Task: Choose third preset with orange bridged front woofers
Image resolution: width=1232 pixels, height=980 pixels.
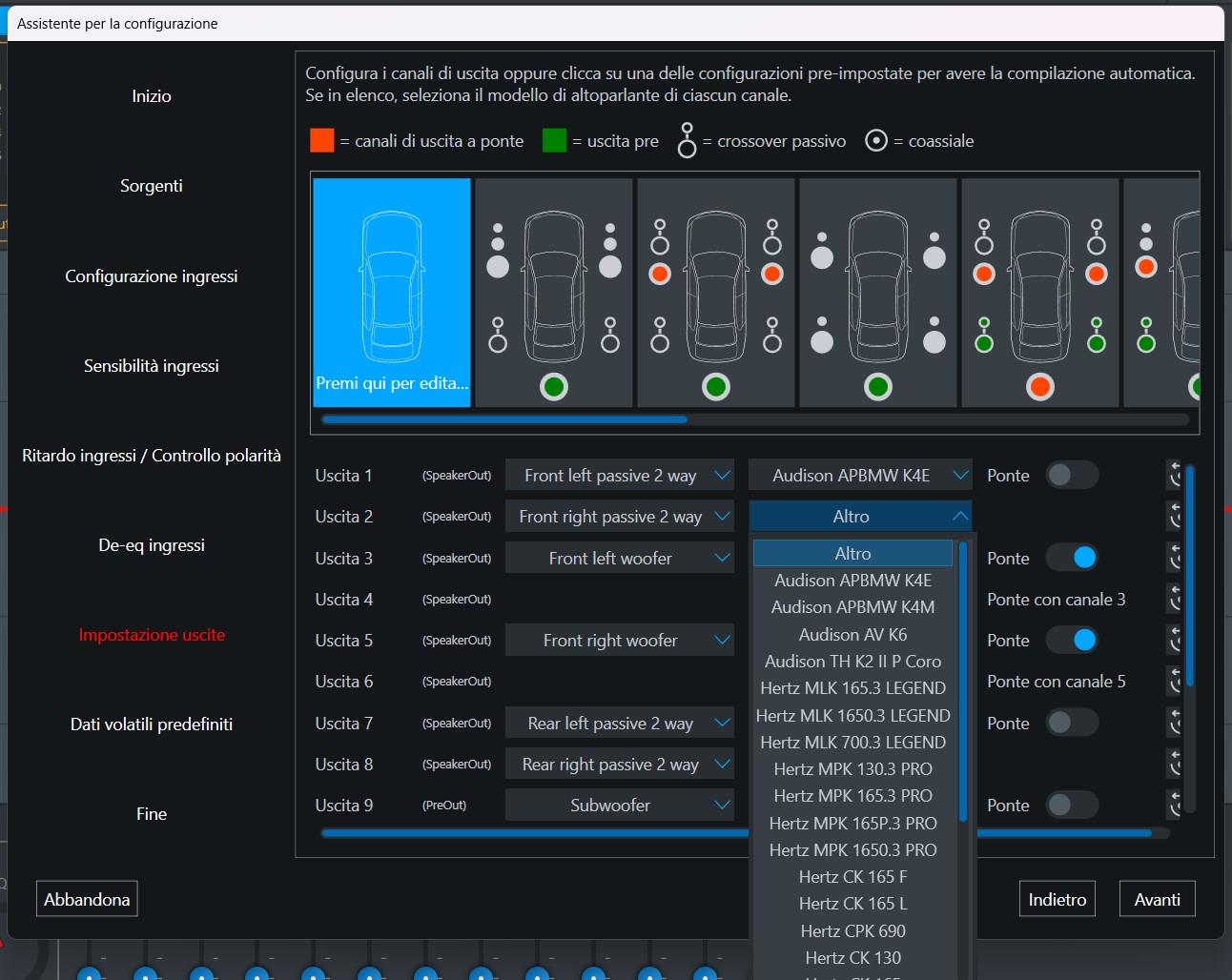Action: pos(716,293)
